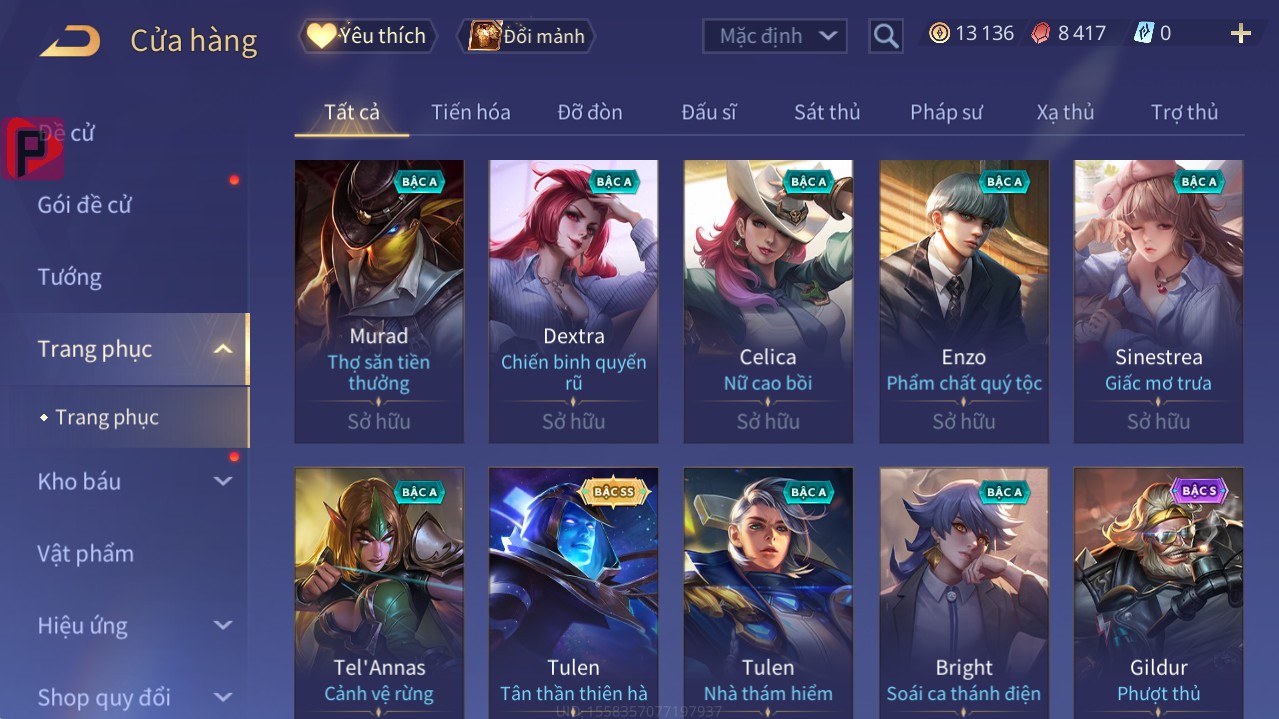
Task: Click the red ruby currency icon
Action: [1041, 33]
